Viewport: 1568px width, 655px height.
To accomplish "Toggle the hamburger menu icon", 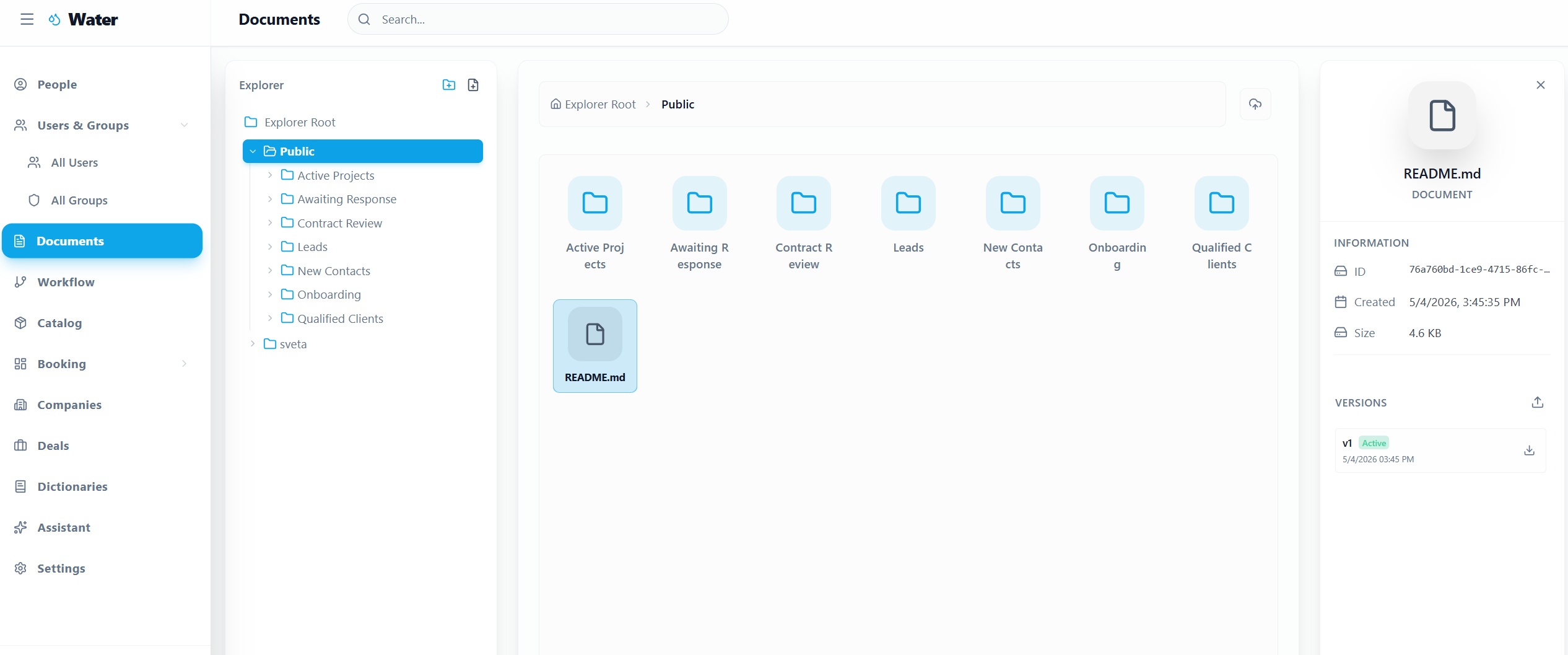I will click(x=27, y=19).
